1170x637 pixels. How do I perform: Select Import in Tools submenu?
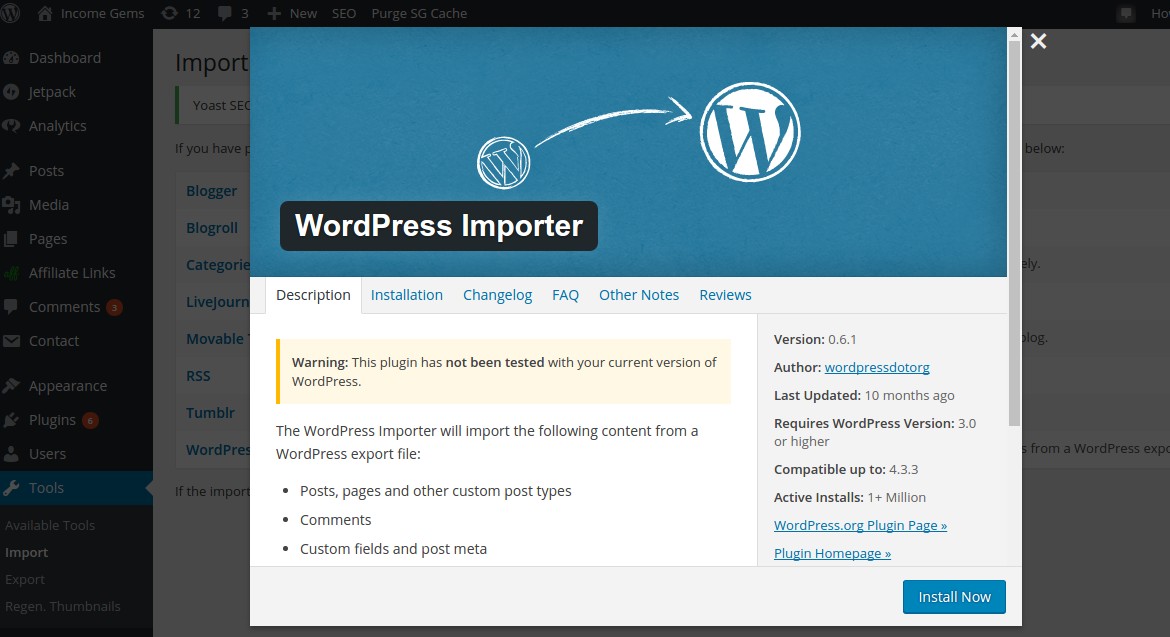[26, 553]
